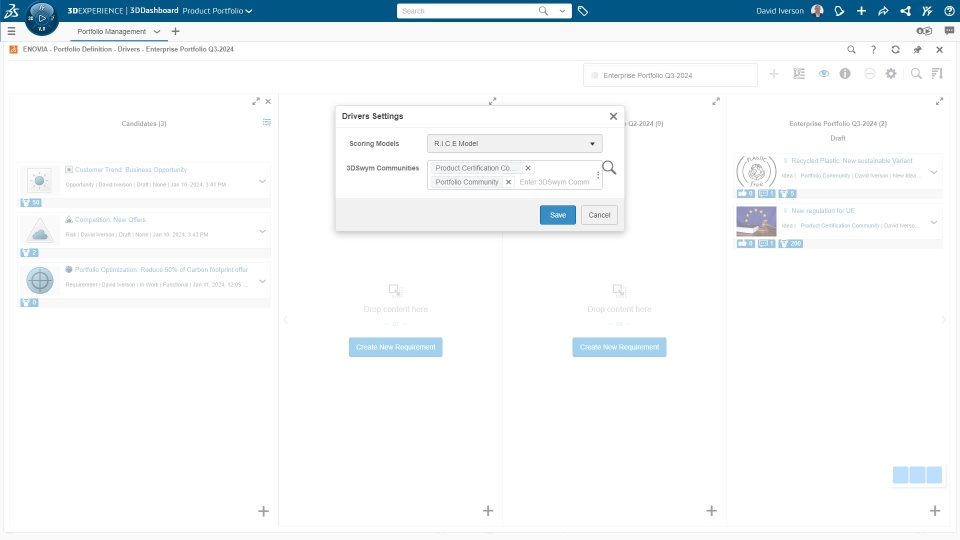Image resolution: width=960 pixels, height=540 pixels.
Task: Open Portfolio Optimization requirement link
Action: click(x=161, y=269)
